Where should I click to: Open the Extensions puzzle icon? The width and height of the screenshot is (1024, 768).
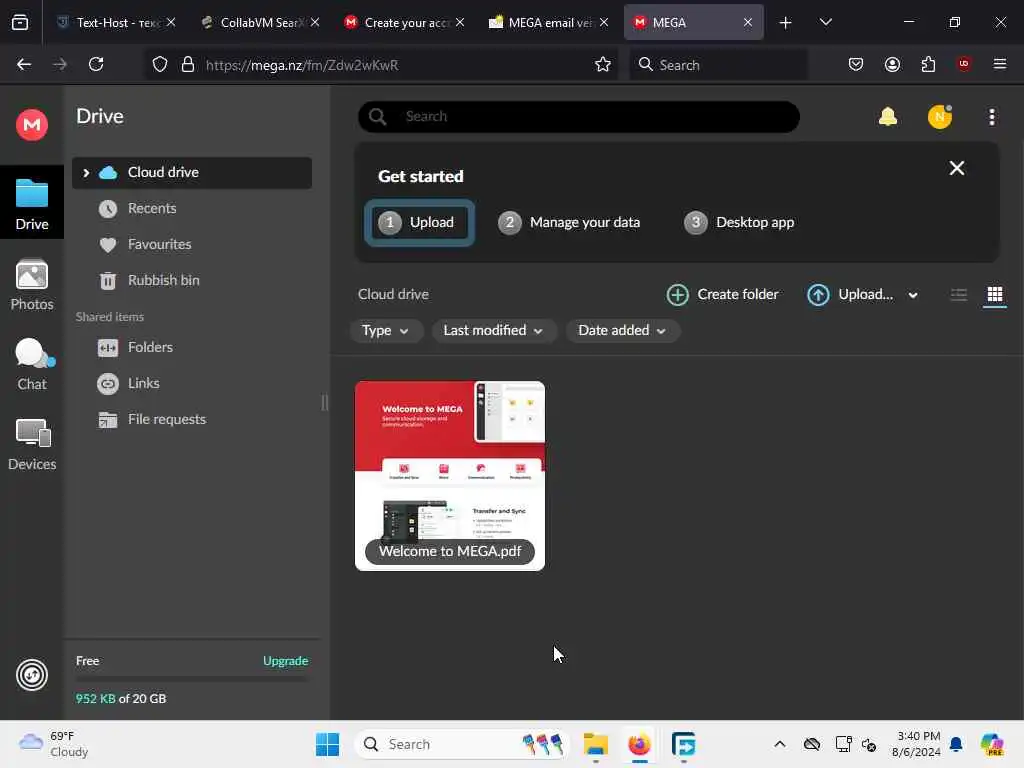928,64
